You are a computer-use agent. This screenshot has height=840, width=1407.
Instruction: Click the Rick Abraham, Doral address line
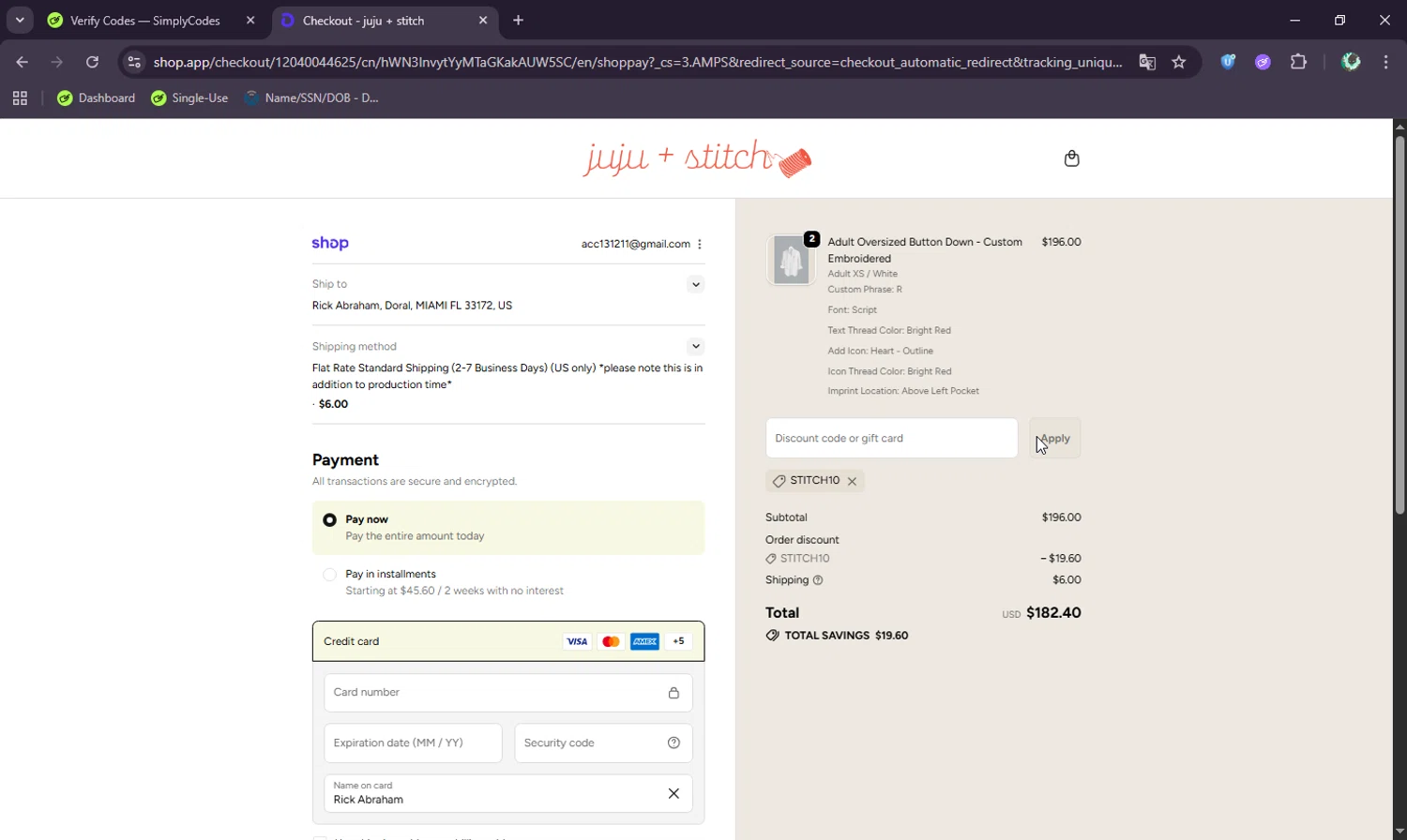[412, 306]
